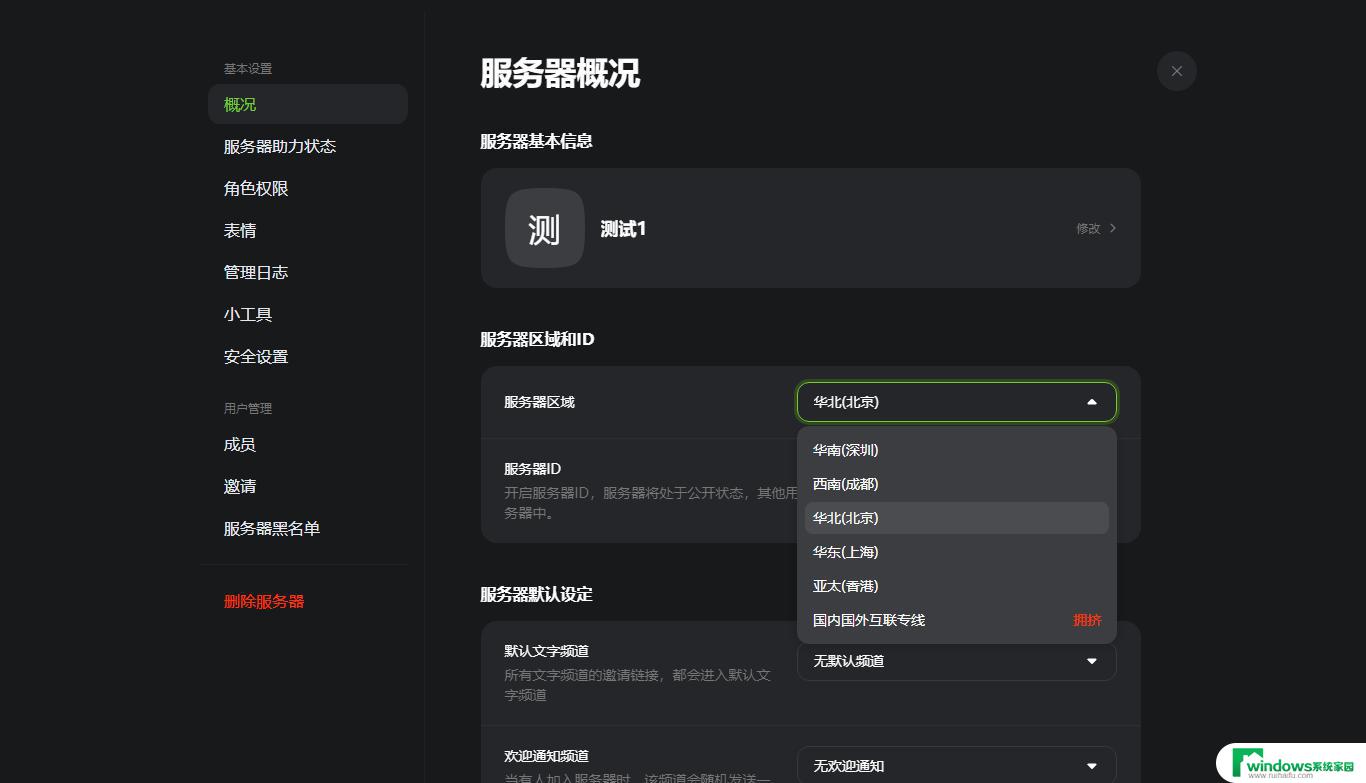The image size is (1366, 783).
Task: Go to 安全设置 page
Action: click(308, 356)
